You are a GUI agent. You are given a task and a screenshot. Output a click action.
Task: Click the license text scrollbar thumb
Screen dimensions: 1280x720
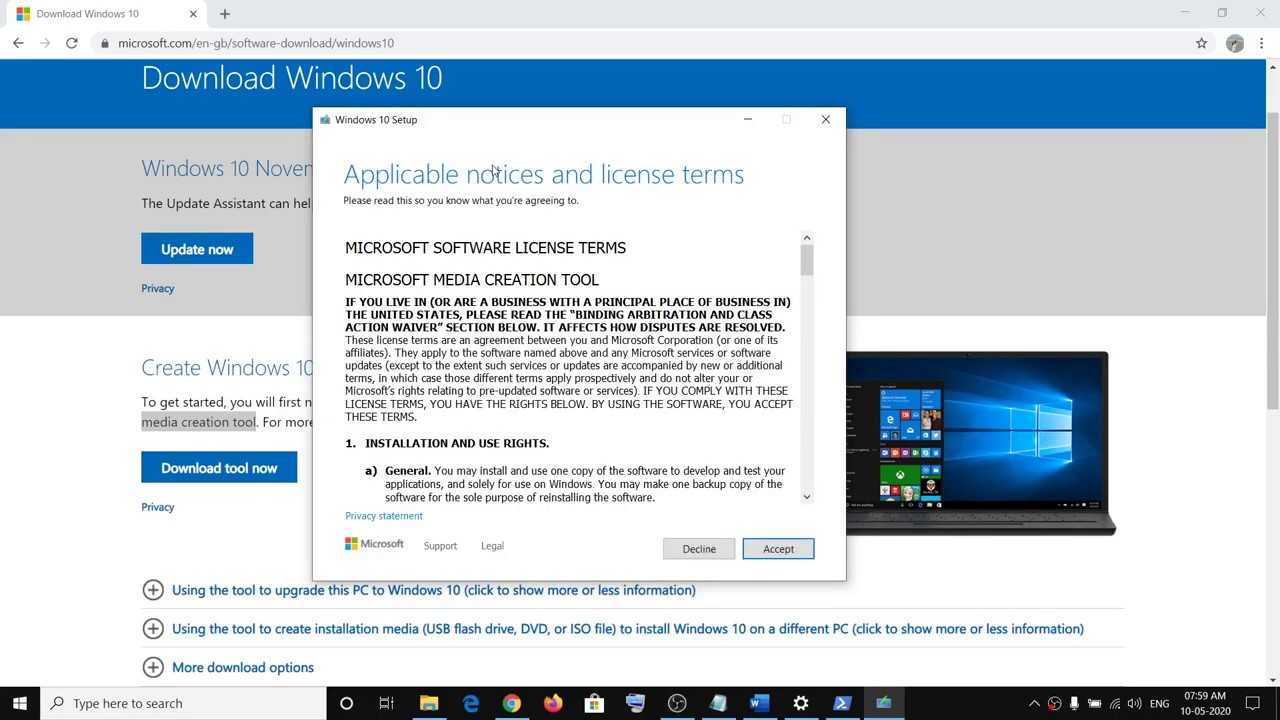[807, 260]
